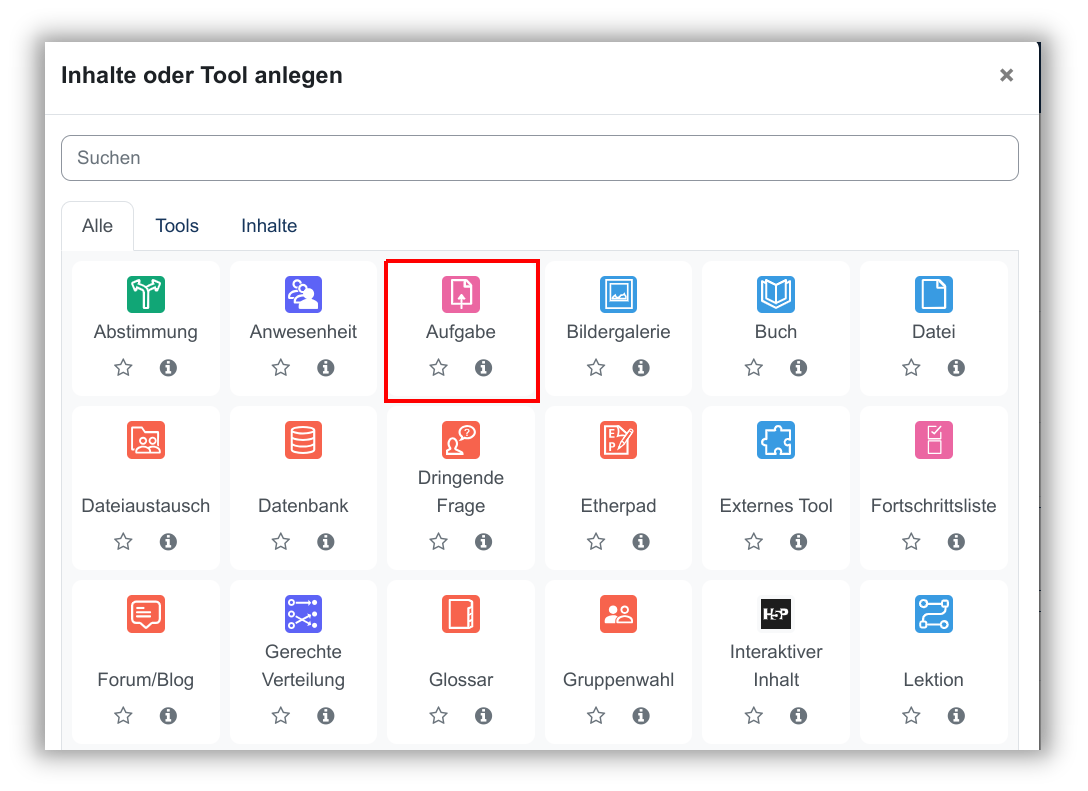Image resolution: width=1088 pixels, height=791 pixels.
Task: Select the H5P Interaktiver Inhalt icon
Action: coord(776,614)
